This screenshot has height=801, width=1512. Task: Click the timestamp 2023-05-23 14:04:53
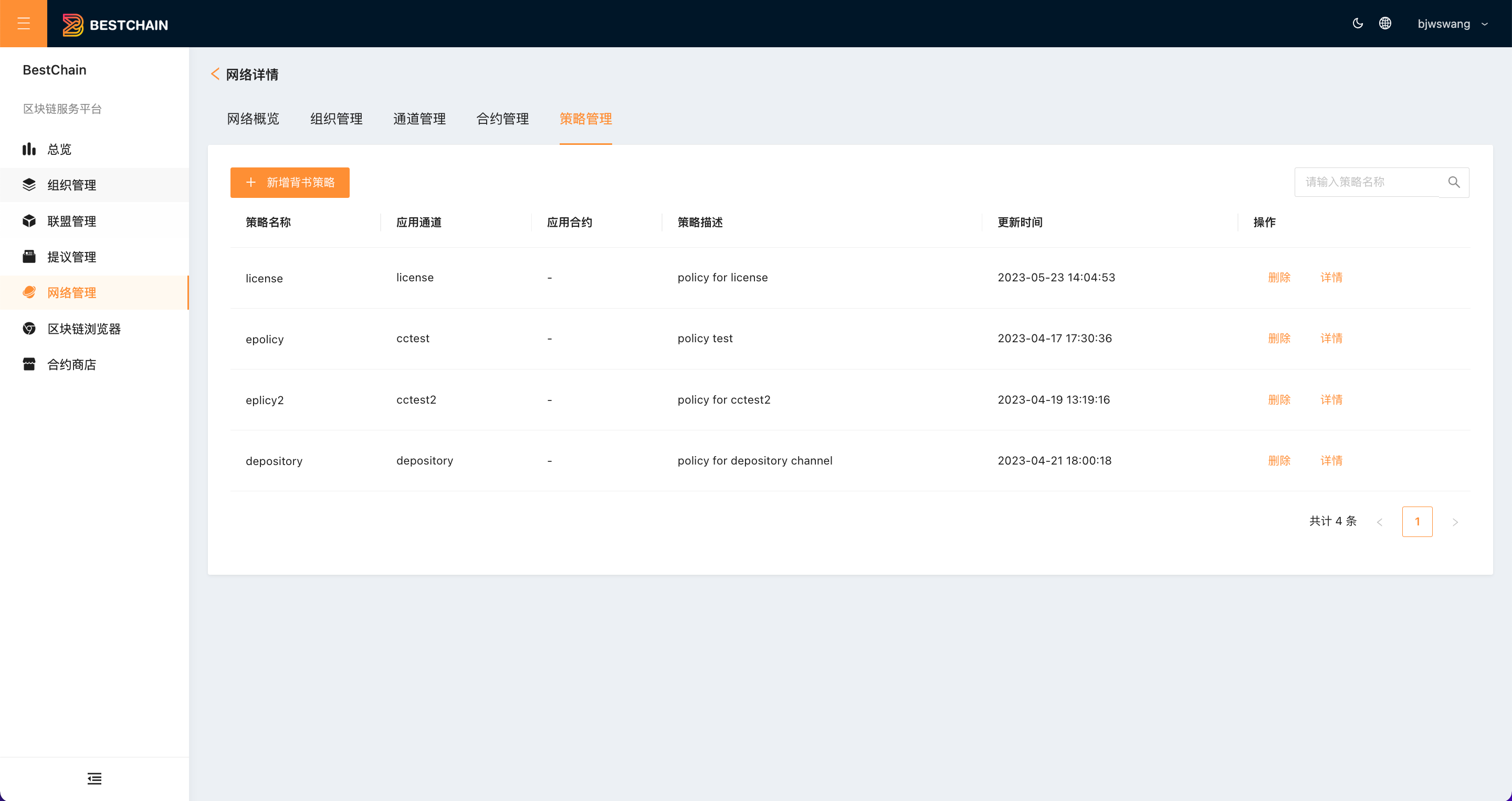[1056, 278]
